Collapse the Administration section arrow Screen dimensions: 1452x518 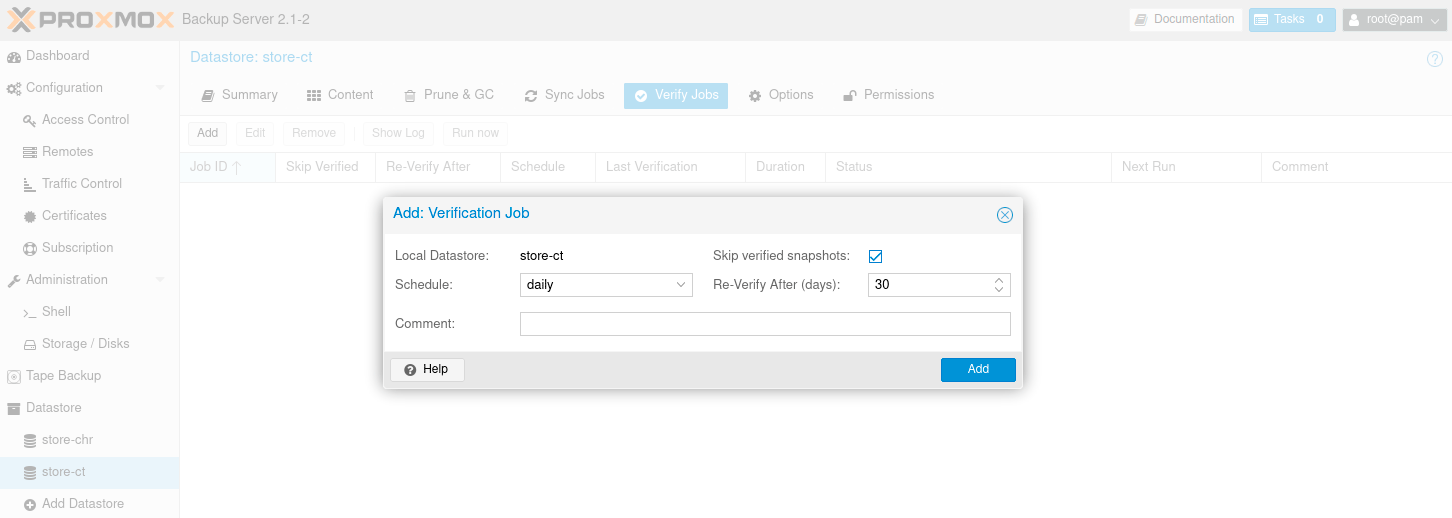160,280
